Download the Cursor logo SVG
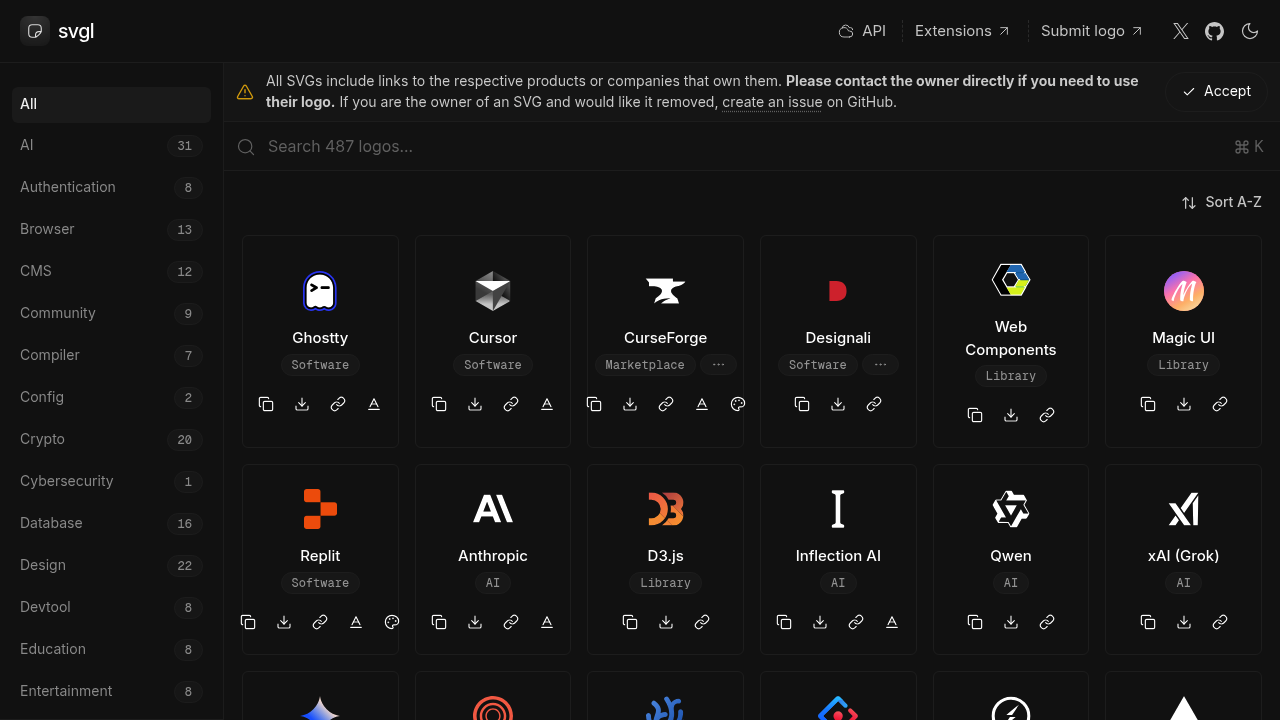This screenshot has height=720, width=1280. [475, 404]
